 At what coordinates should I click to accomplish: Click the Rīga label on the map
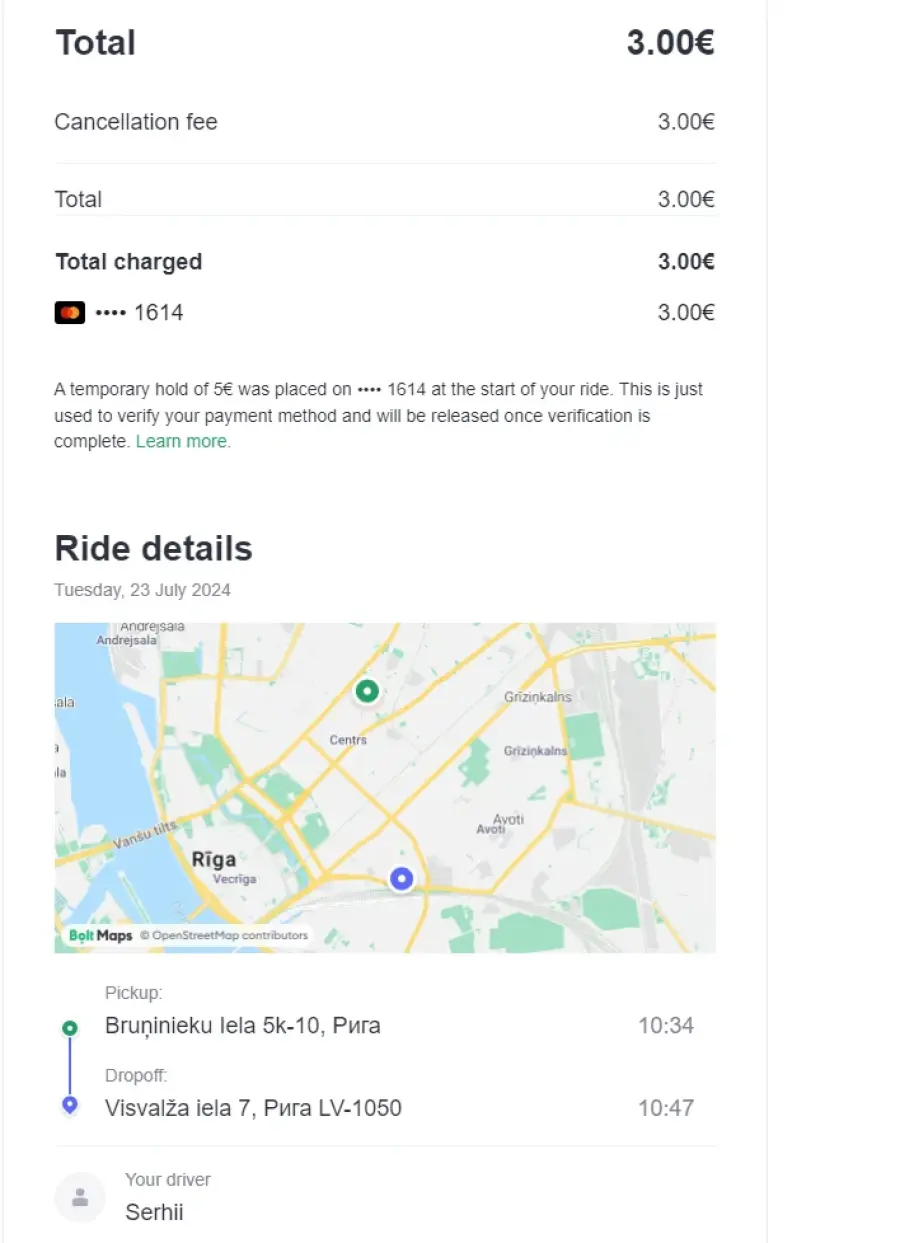pos(214,859)
